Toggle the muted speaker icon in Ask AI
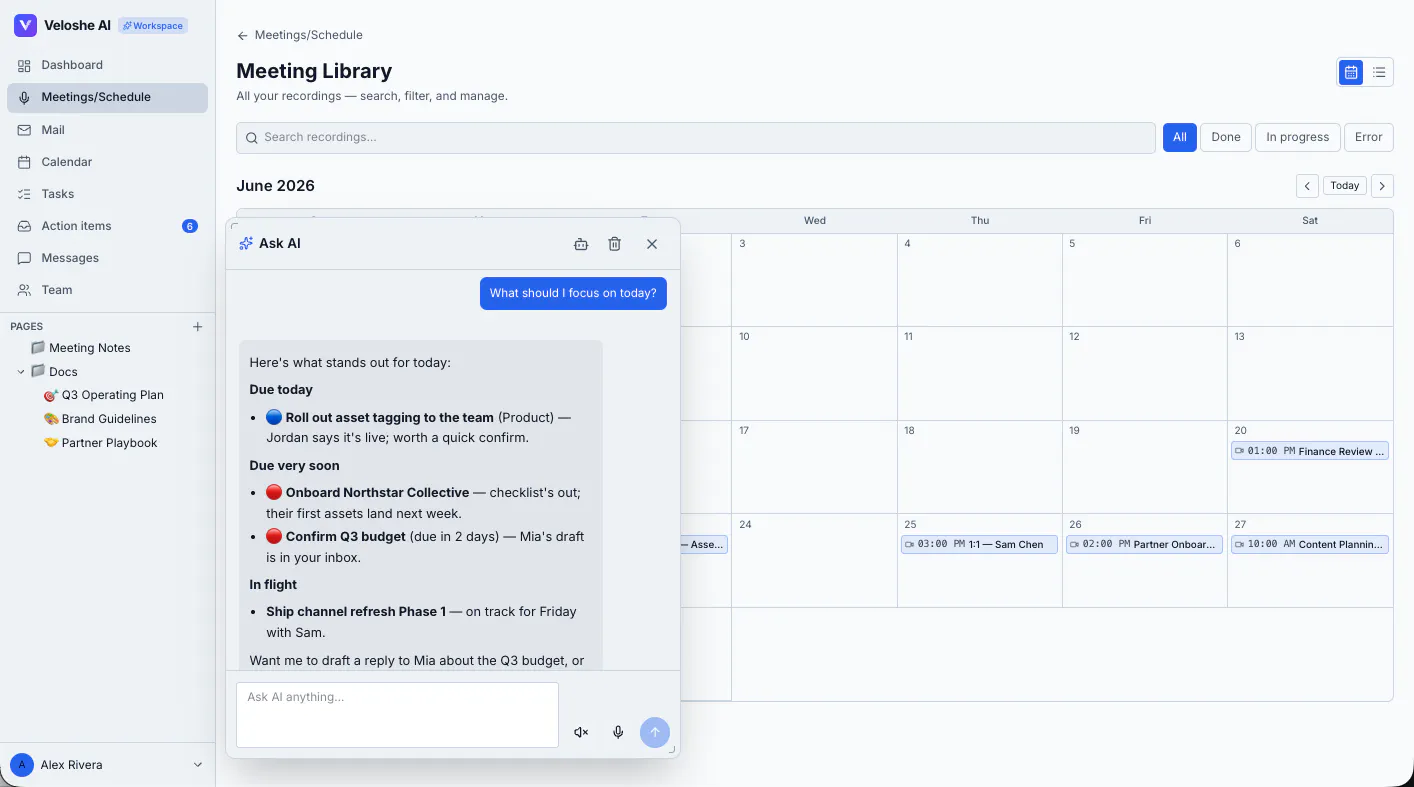 pyautogui.click(x=581, y=733)
